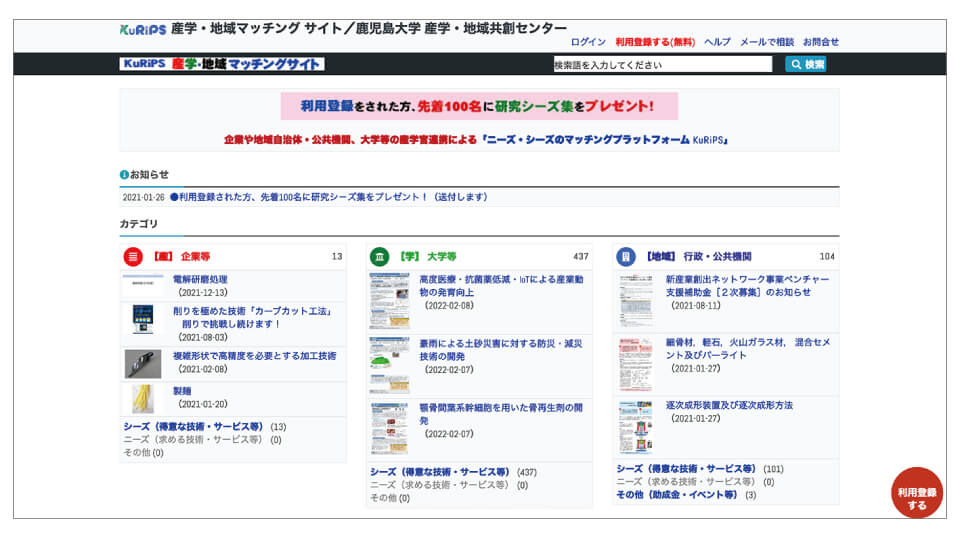This screenshot has height=540, width=960.
Task: Open the 削りを極めた技術「カーブカット工法」 entry
Action: click(252, 318)
